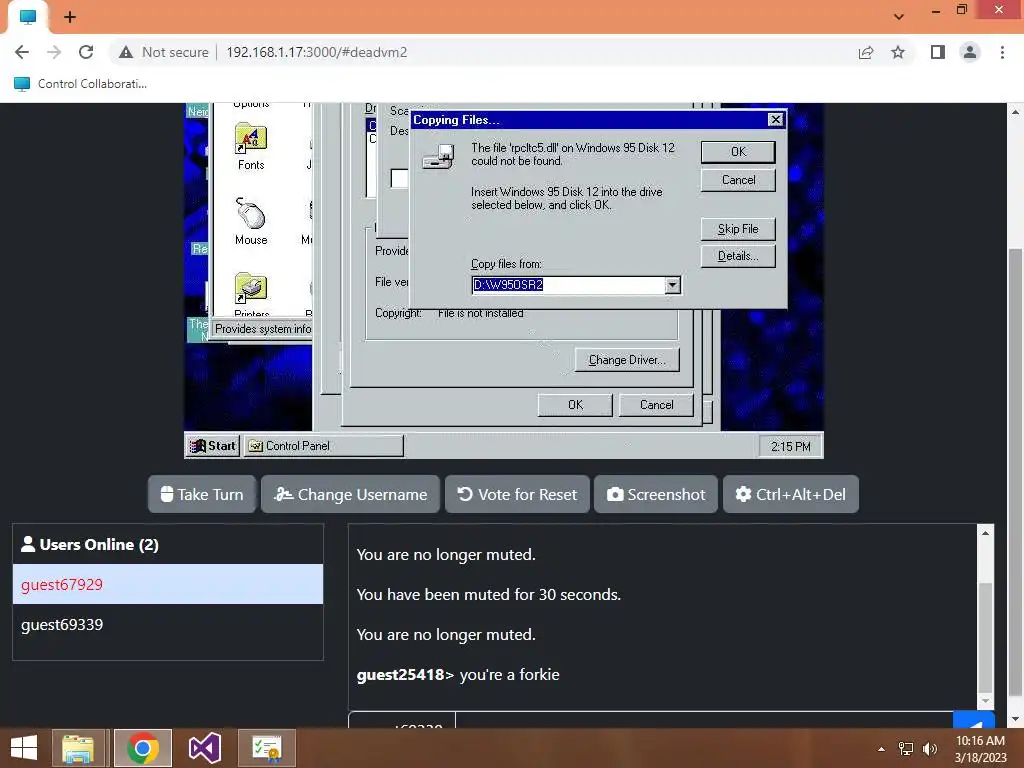Image resolution: width=1024 pixels, height=768 pixels.
Task: Open the Fonts icon in Control Panel
Action: click(251, 146)
